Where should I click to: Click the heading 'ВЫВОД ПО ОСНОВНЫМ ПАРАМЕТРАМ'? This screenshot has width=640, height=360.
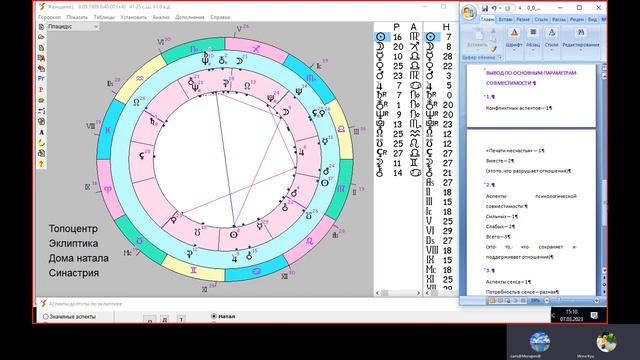531,73
